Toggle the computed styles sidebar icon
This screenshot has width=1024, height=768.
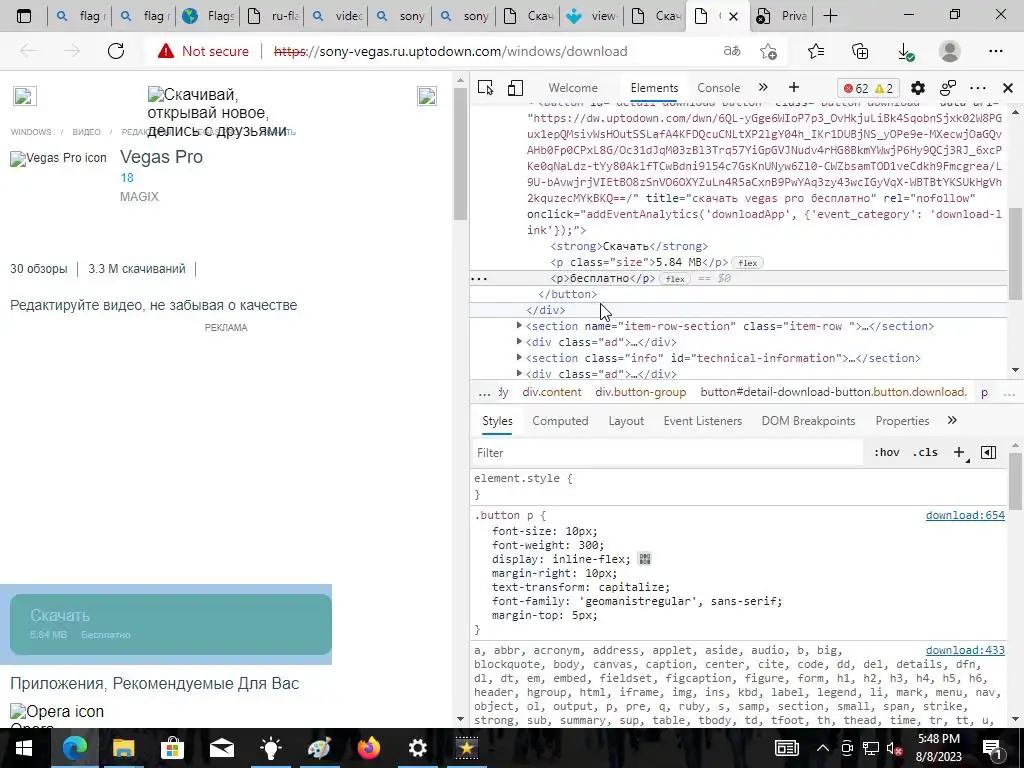click(x=989, y=453)
